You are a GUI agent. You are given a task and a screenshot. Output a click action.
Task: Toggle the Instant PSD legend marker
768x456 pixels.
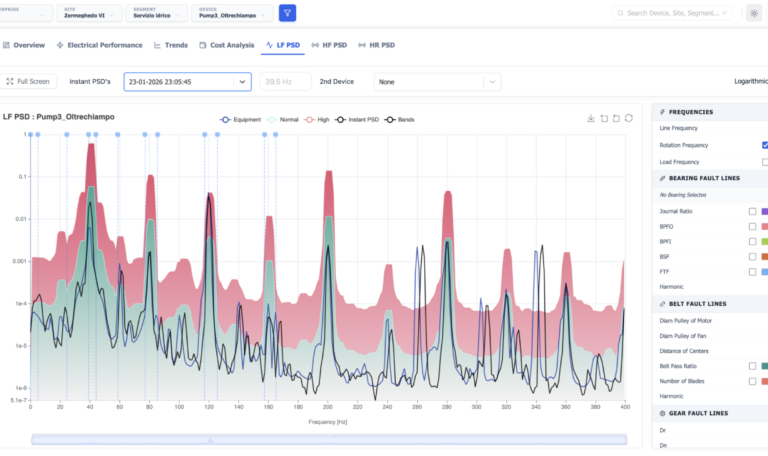point(340,120)
